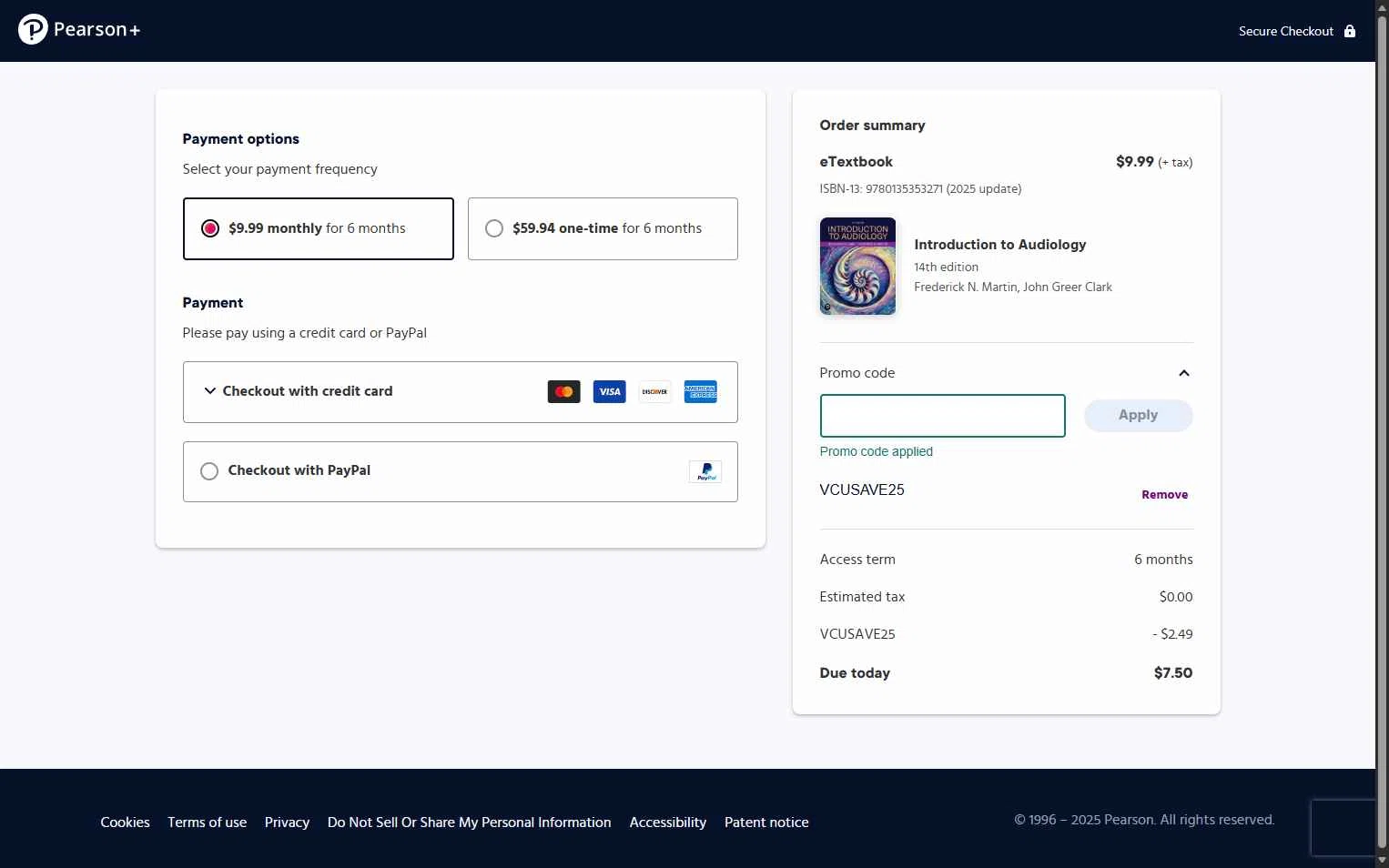1389x868 pixels.
Task: Click the 6 months access term value
Action: [1163, 560]
